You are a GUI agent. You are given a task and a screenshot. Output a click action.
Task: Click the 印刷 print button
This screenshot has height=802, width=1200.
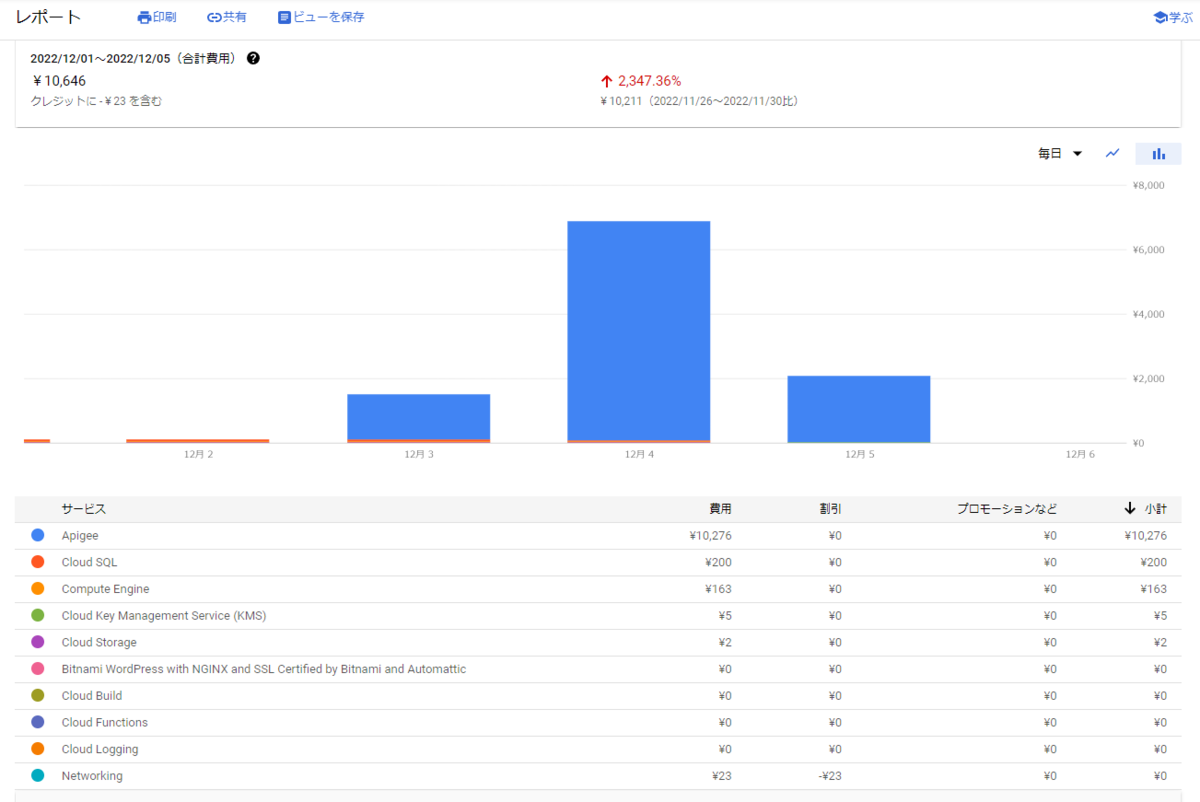coord(157,17)
